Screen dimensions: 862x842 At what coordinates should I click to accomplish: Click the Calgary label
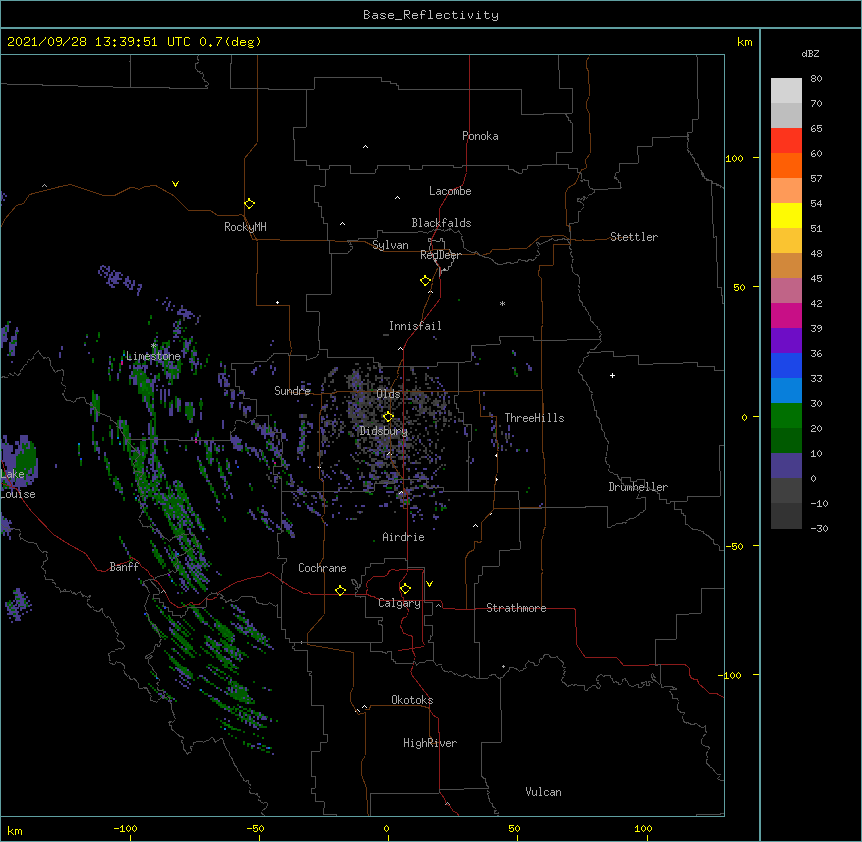tap(399, 603)
